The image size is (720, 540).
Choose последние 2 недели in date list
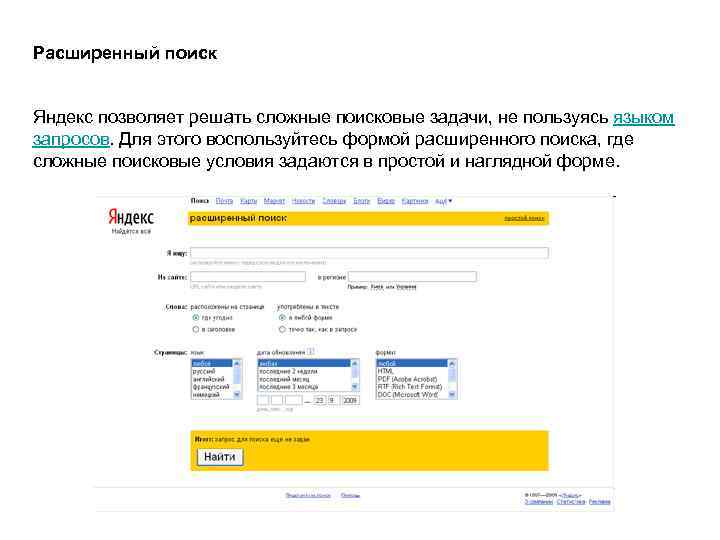304,371
